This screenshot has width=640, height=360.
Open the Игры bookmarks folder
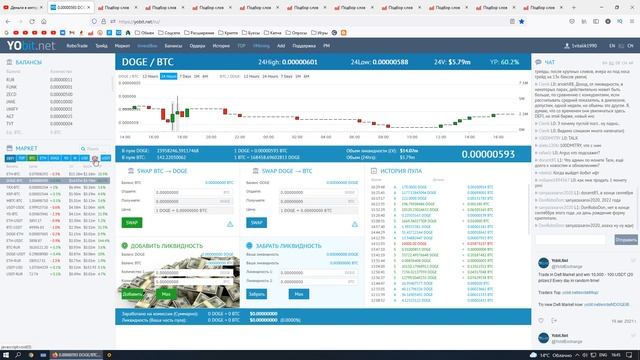tap(320, 33)
